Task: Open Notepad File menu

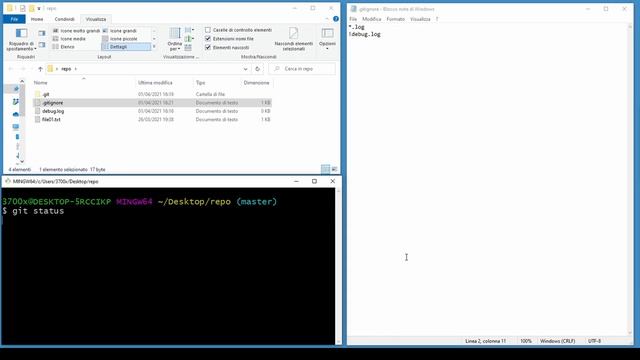Action: pyautogui.click(x=353, y=19)
